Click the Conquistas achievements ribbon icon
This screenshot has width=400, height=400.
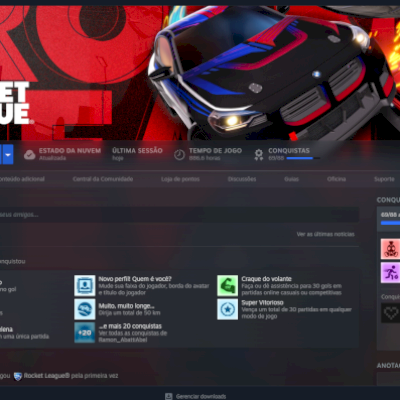pyautogui.click(x=259, y=155)
